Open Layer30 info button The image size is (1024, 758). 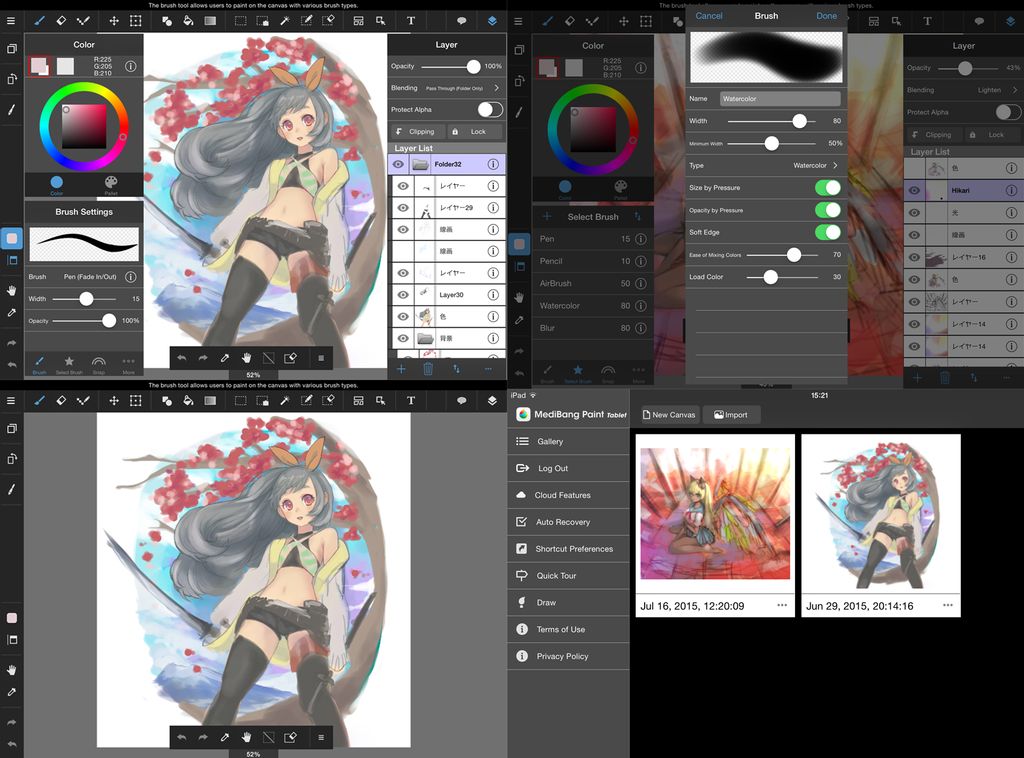493,294
